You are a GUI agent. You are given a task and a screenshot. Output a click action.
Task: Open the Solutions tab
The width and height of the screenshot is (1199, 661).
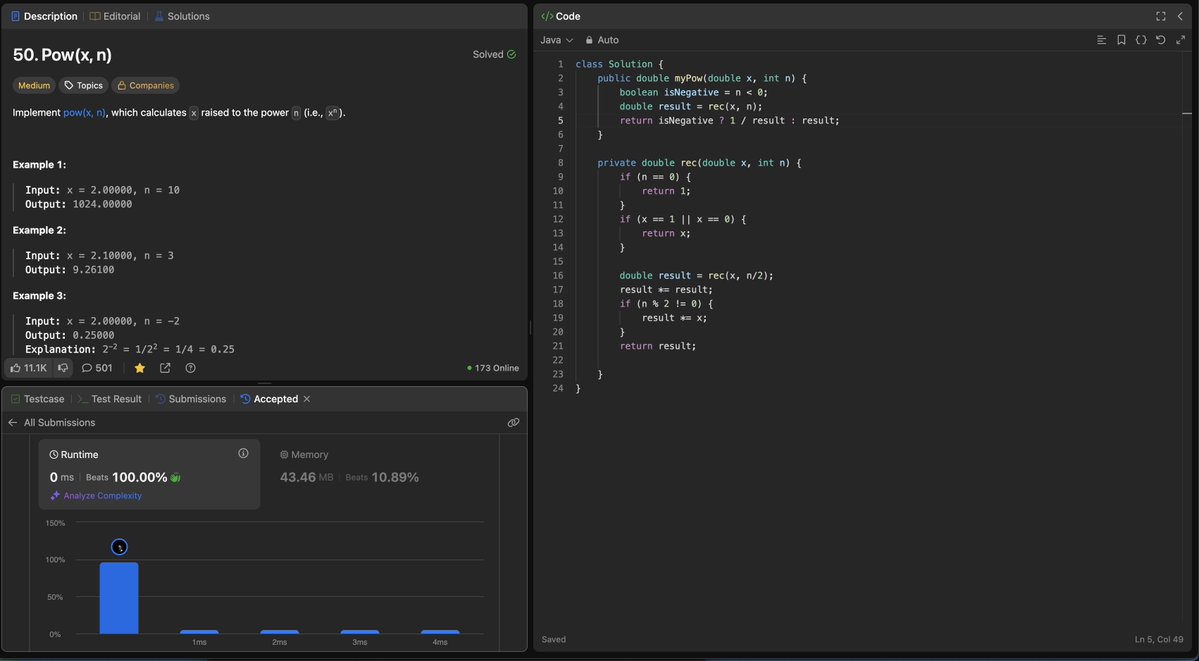(x=182, y=16)
